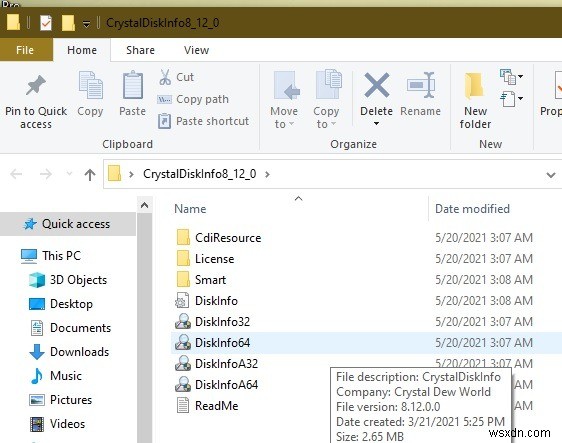Click the Paste shortcut icon
The image size is (562, 443).
click(x=165, y=121)
